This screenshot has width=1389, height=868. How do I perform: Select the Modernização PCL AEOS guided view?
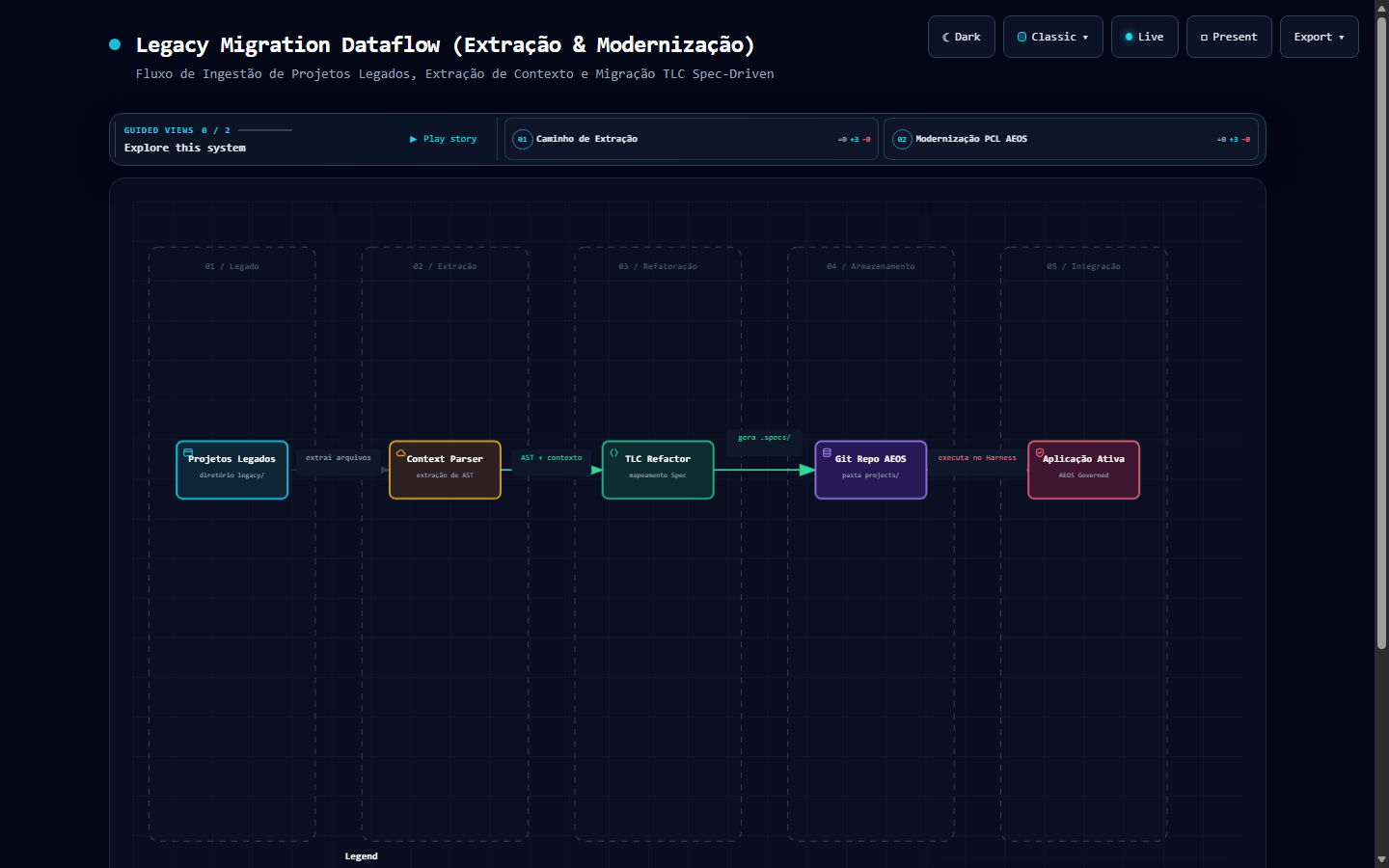click(1071, 139)
